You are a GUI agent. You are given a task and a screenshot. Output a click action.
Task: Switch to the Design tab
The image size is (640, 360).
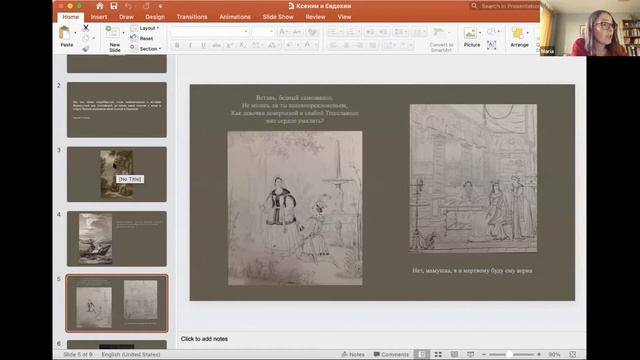point(155,17)
